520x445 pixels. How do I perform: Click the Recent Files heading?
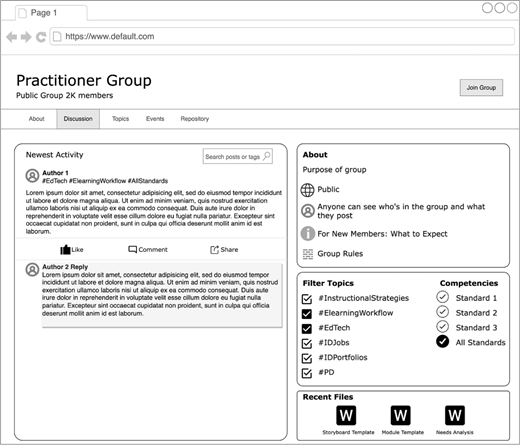(x=328, y=397)
